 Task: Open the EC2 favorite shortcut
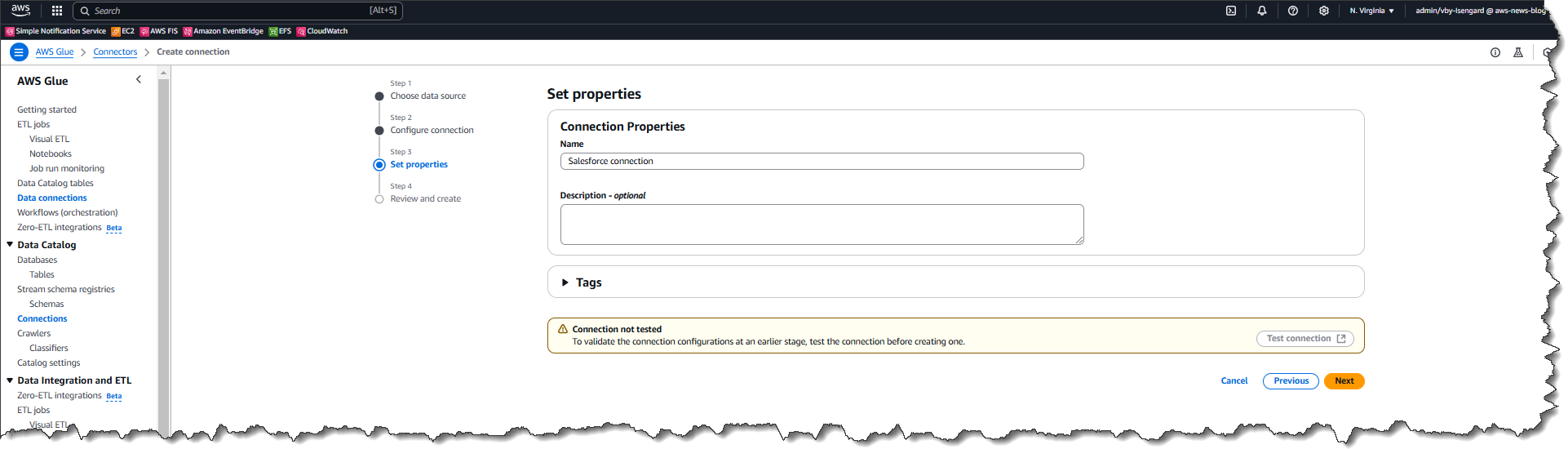[123, 31]
